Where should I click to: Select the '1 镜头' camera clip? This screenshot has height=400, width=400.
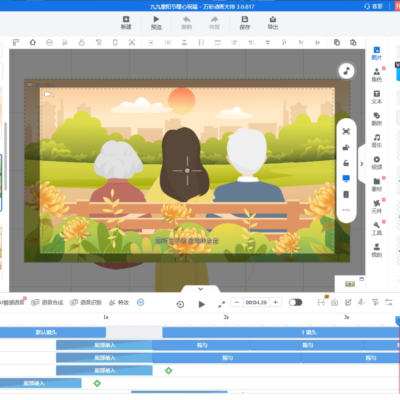281,332
